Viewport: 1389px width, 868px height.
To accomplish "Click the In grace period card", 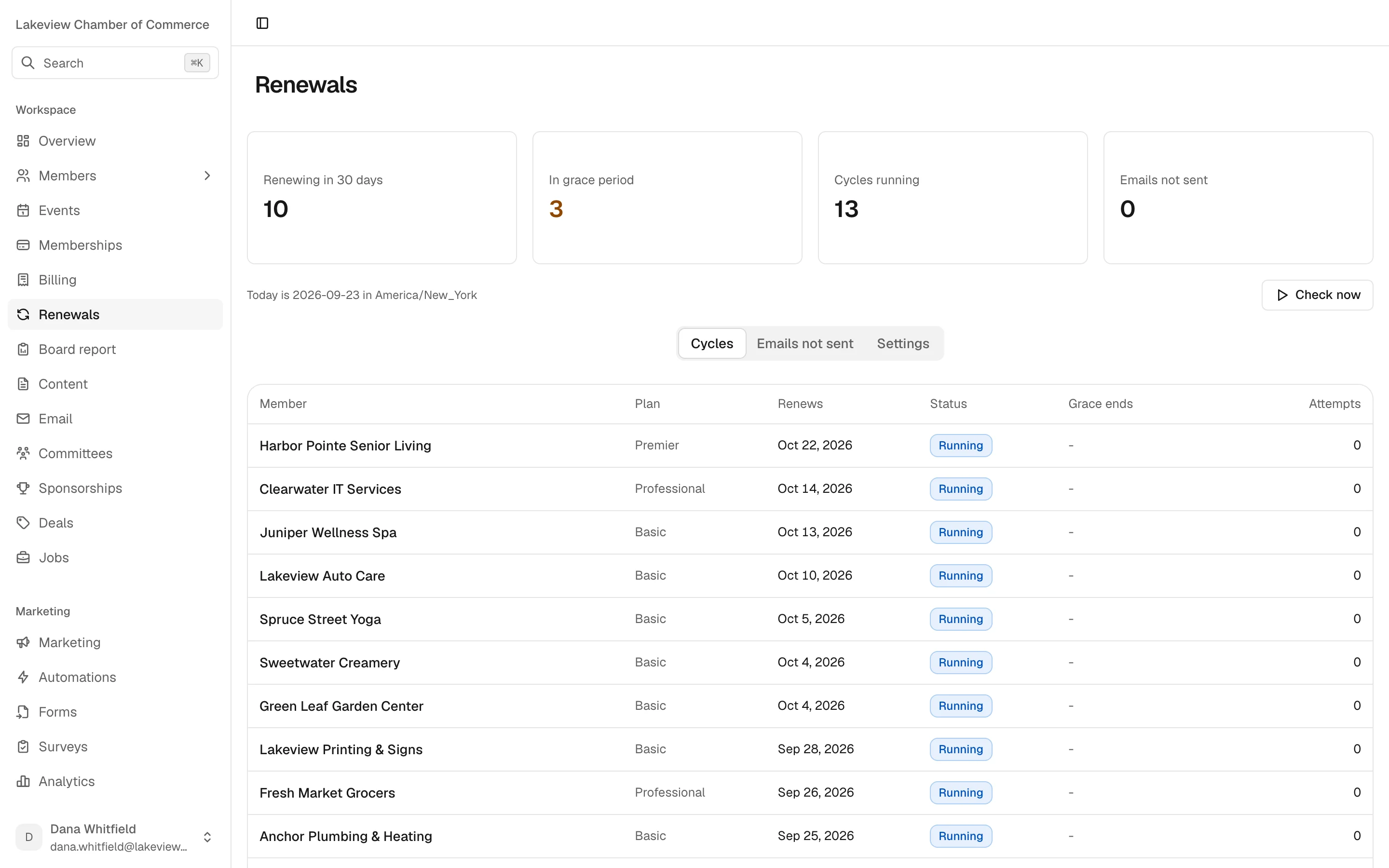I will click(x=667, y=198).
